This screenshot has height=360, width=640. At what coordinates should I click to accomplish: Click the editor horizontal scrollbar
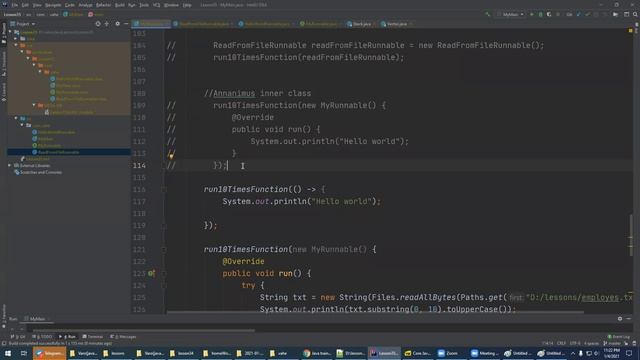click(x=375, y=312)
